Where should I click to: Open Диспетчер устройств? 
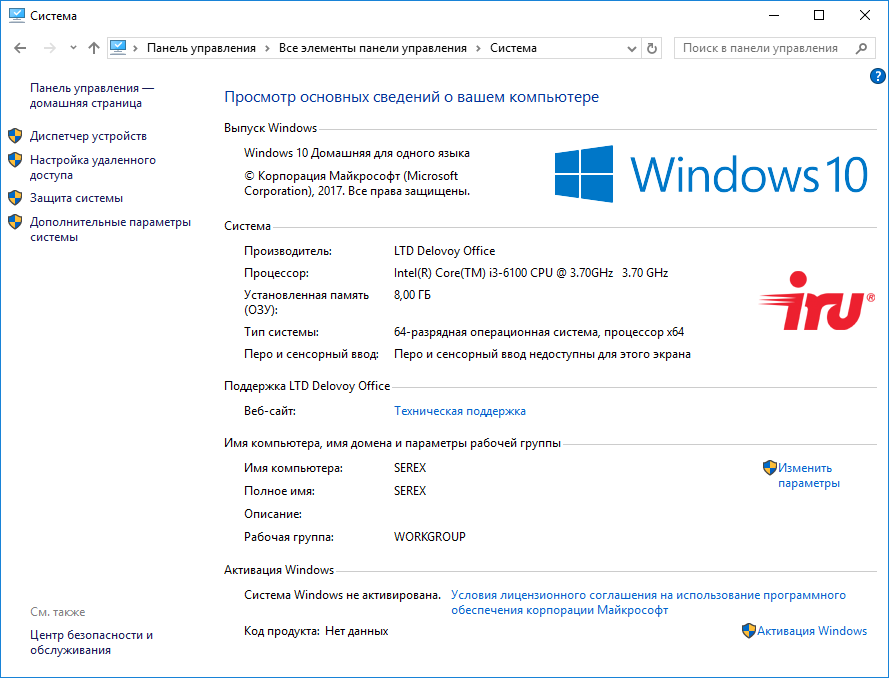point(88,136)
